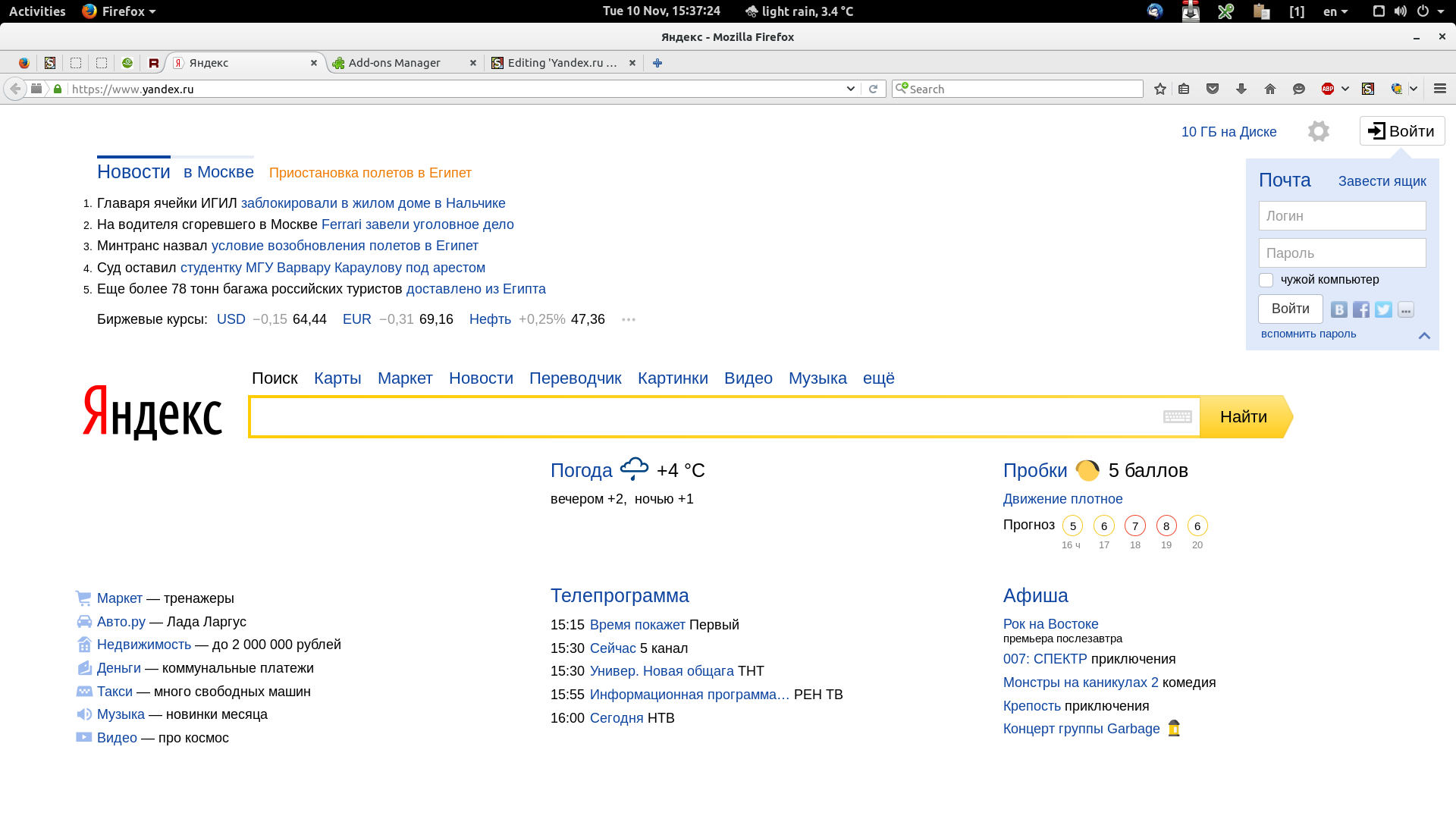Click the green padlock site identity icon

pos(58,89)
